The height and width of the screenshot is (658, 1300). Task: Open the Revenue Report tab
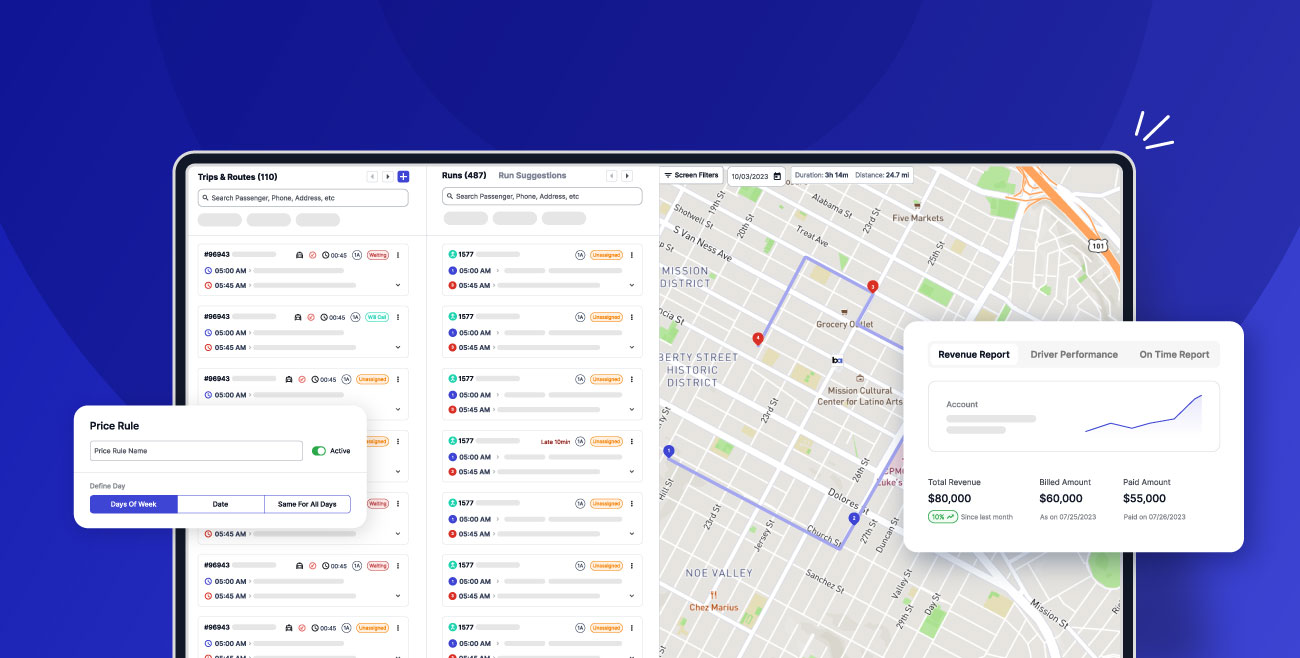click(974, 354)
